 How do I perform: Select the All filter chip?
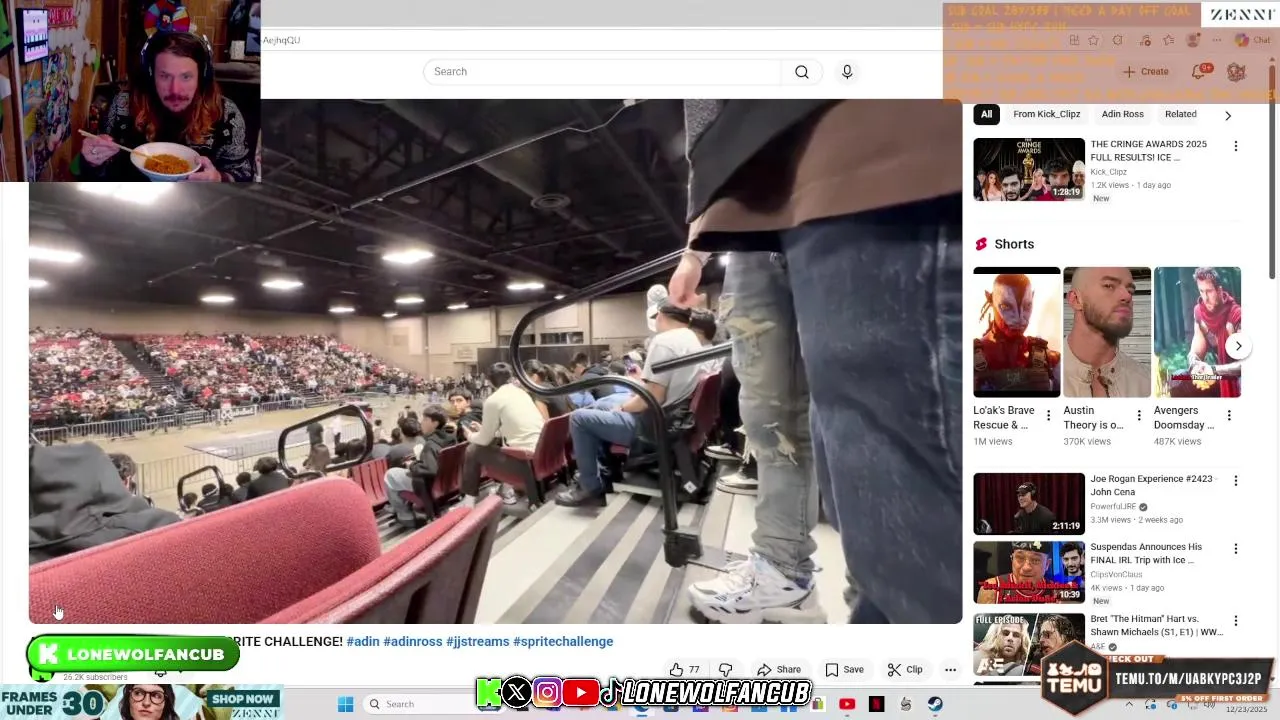click(986, 114)
